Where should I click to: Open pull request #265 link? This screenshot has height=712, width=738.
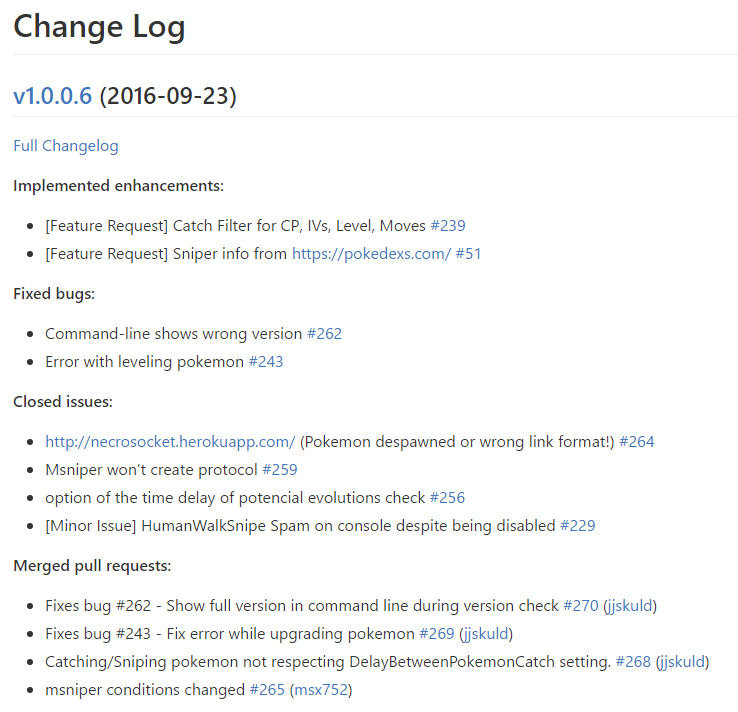[267, 690]
